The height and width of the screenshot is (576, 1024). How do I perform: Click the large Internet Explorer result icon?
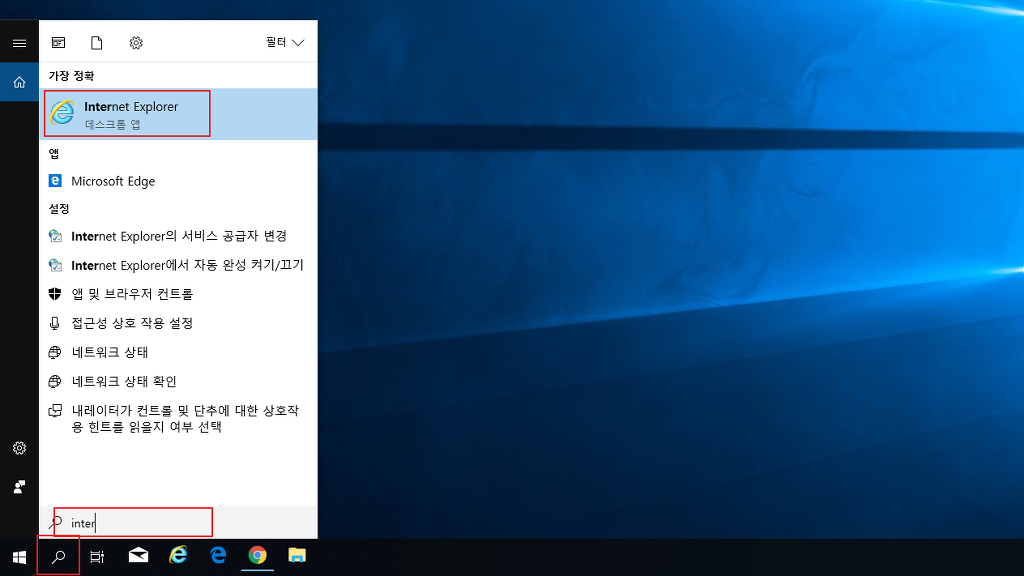pos(63,114)
